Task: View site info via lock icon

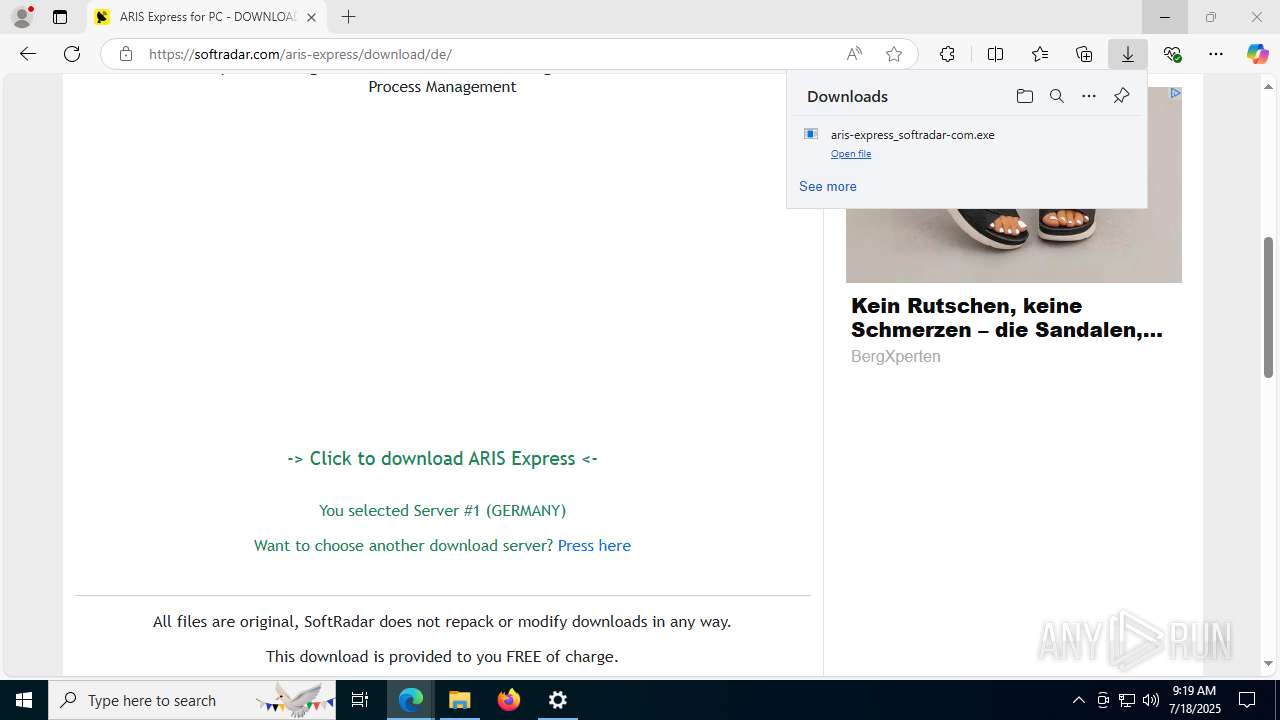Action: 125,54
